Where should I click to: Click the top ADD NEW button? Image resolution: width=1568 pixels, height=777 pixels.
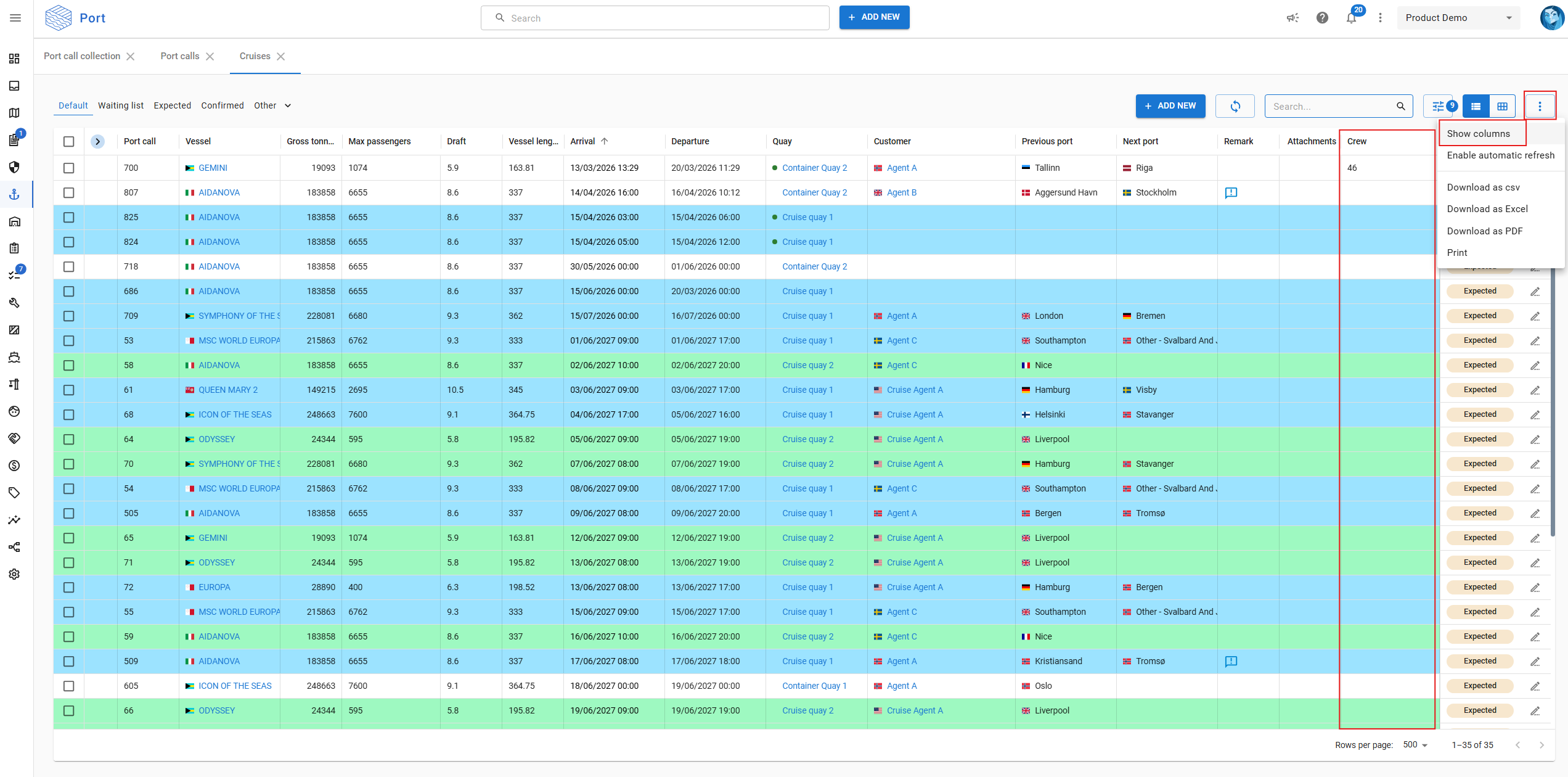coord(873,17)
